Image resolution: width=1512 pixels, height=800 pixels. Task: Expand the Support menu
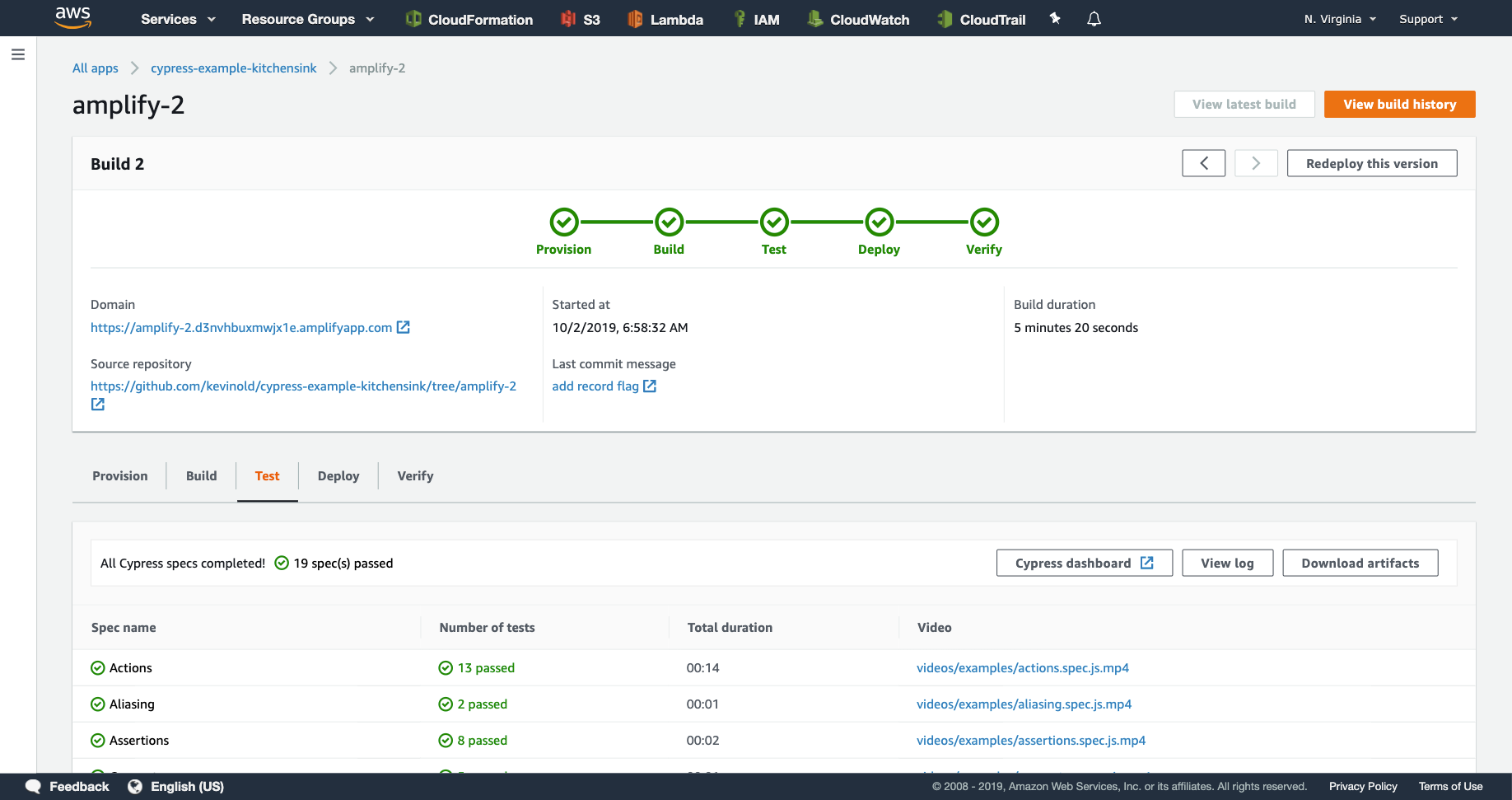click(x=1428, y=19)
